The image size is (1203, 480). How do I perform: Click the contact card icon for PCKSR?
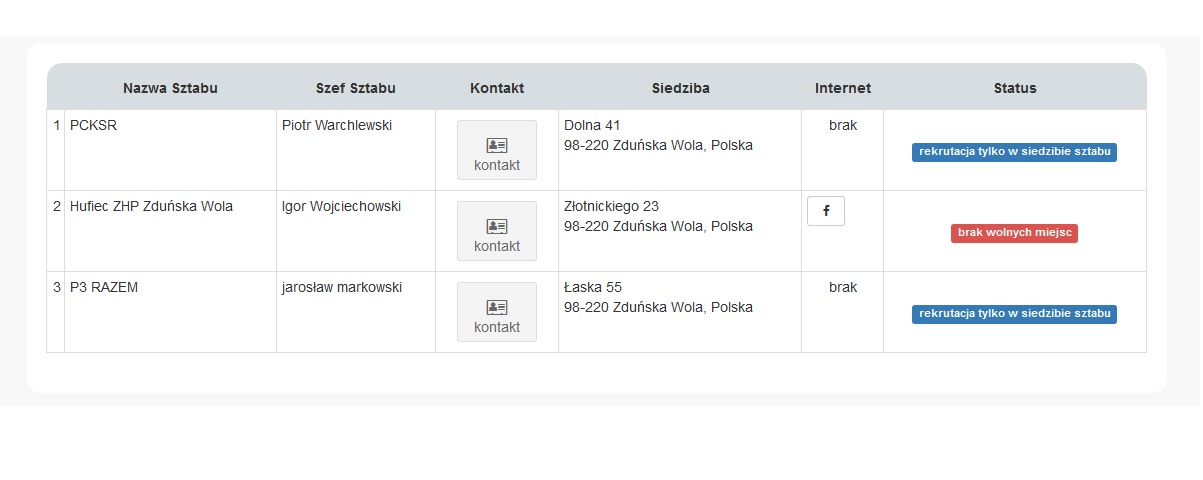[x=497, y=146]
